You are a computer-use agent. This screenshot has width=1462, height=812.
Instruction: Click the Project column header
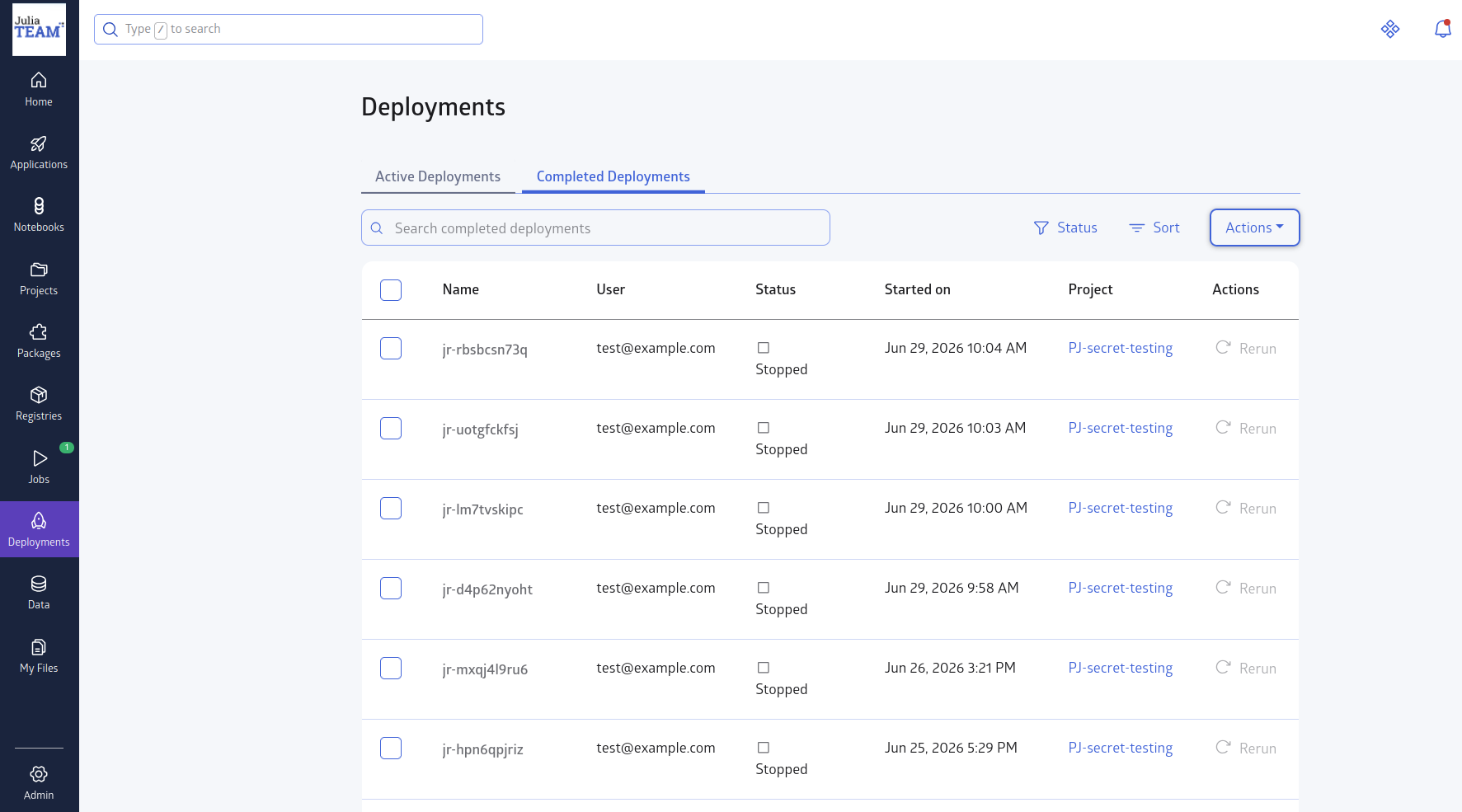1090,289
